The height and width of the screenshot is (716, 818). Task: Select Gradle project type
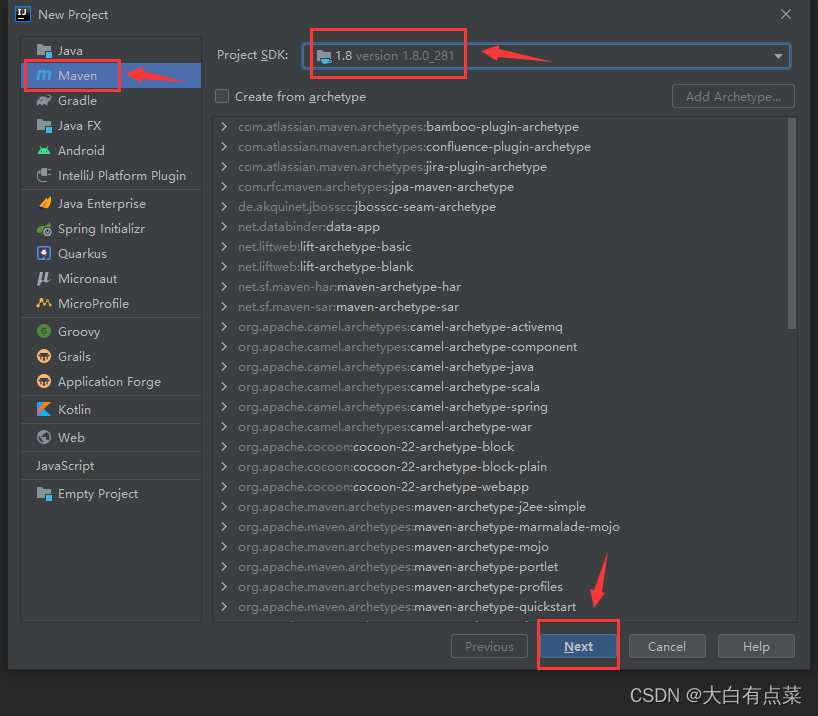[x=111, y=101]
